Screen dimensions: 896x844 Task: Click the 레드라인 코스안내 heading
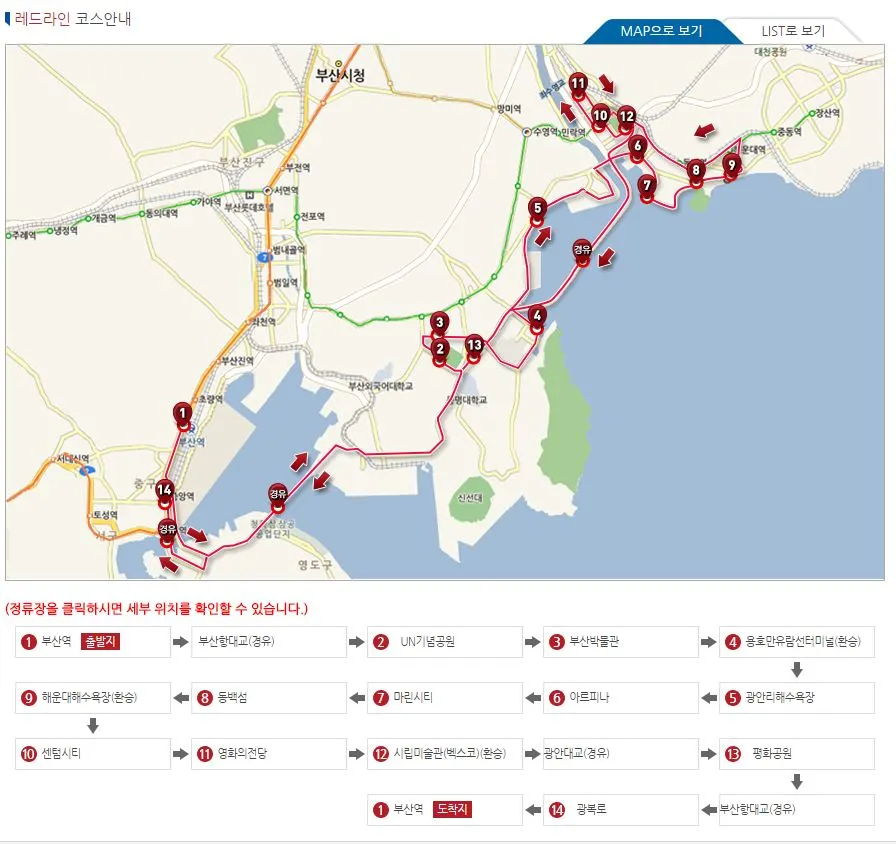[73, 19]
